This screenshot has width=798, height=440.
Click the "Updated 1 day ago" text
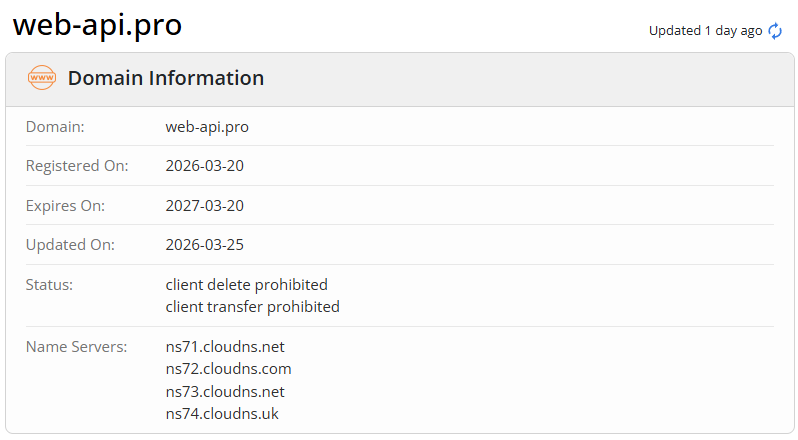705,31
